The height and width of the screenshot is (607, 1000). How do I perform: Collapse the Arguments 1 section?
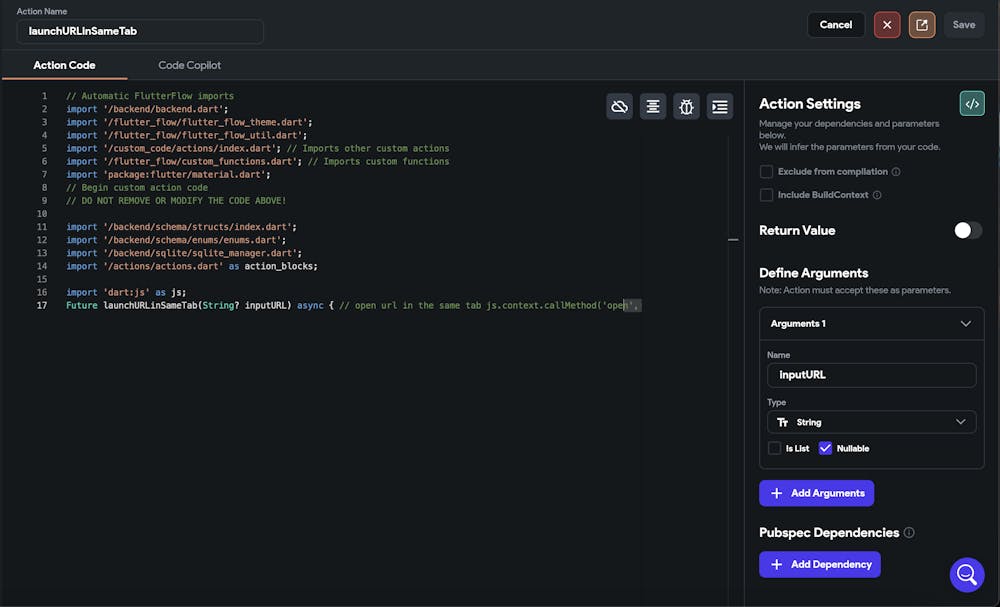pyautogui.click(x=965, y=324)
